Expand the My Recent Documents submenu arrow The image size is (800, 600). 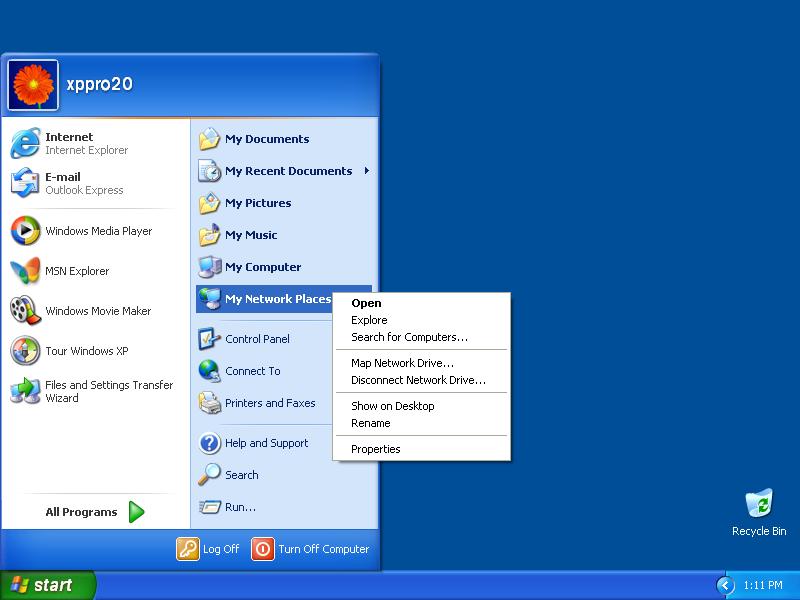pos(366,171)
